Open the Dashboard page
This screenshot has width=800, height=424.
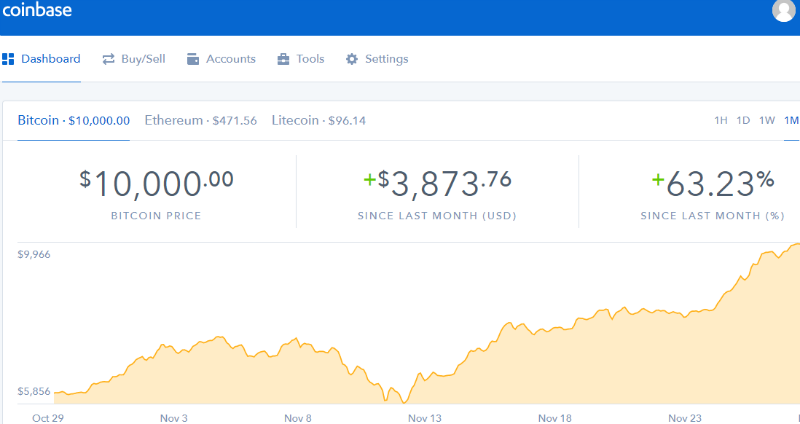tap(50, 59)
